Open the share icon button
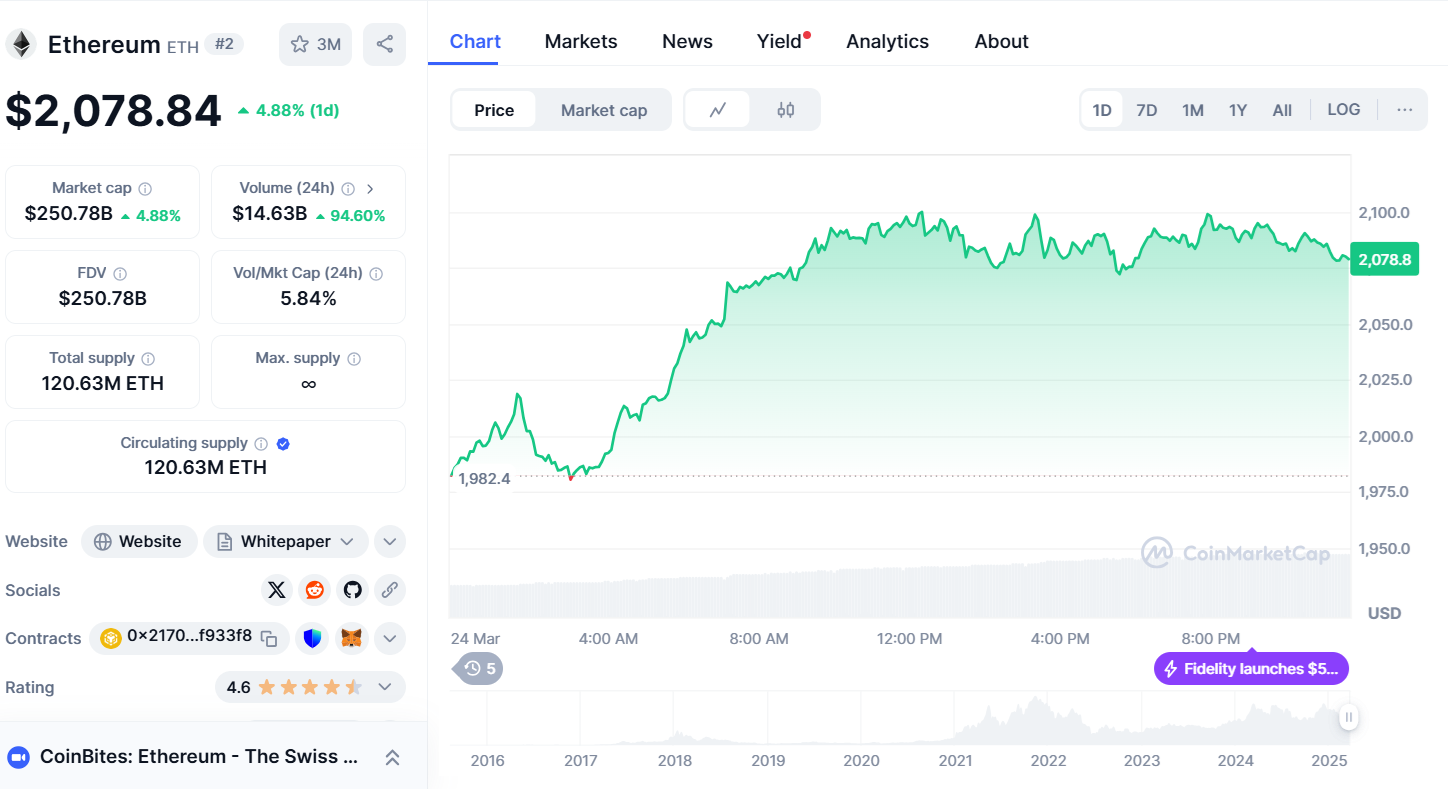Screen dimensions: 1448x789 tap(384, 44)
